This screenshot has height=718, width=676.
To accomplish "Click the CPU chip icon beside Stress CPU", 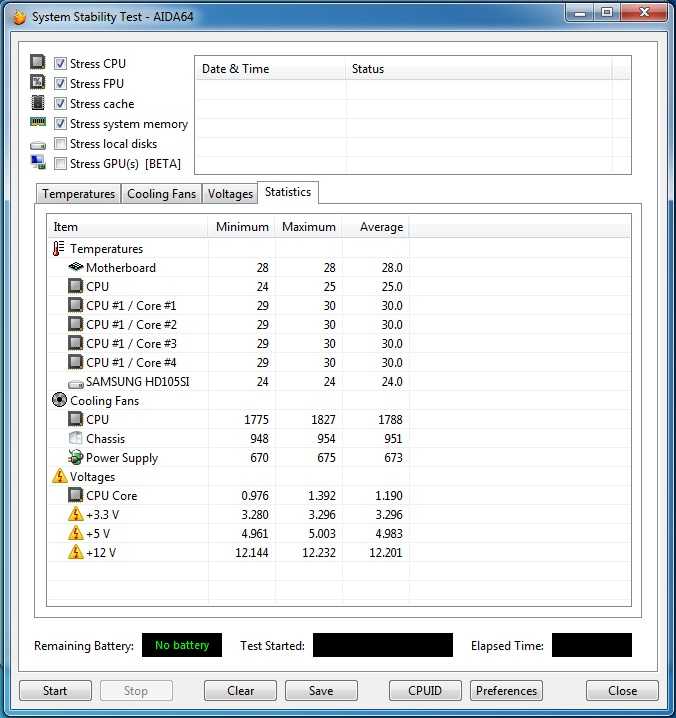I will [x=38, y=62].
